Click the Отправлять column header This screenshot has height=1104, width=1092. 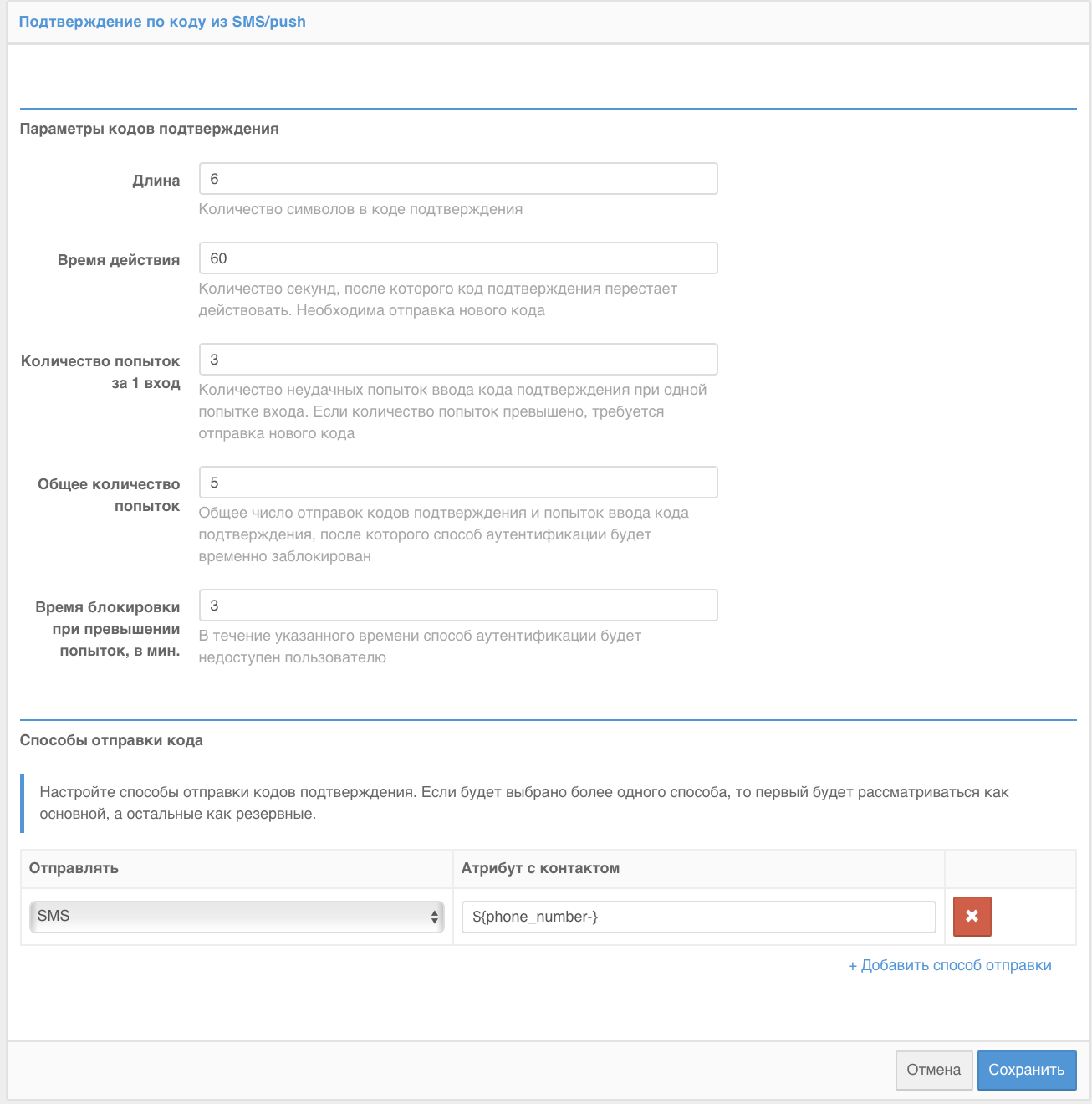[x=74, y=868]
